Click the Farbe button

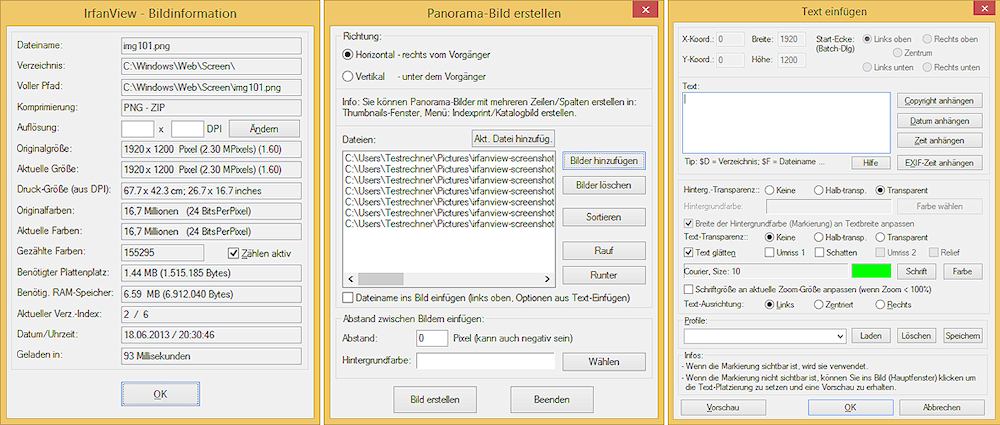963,271
